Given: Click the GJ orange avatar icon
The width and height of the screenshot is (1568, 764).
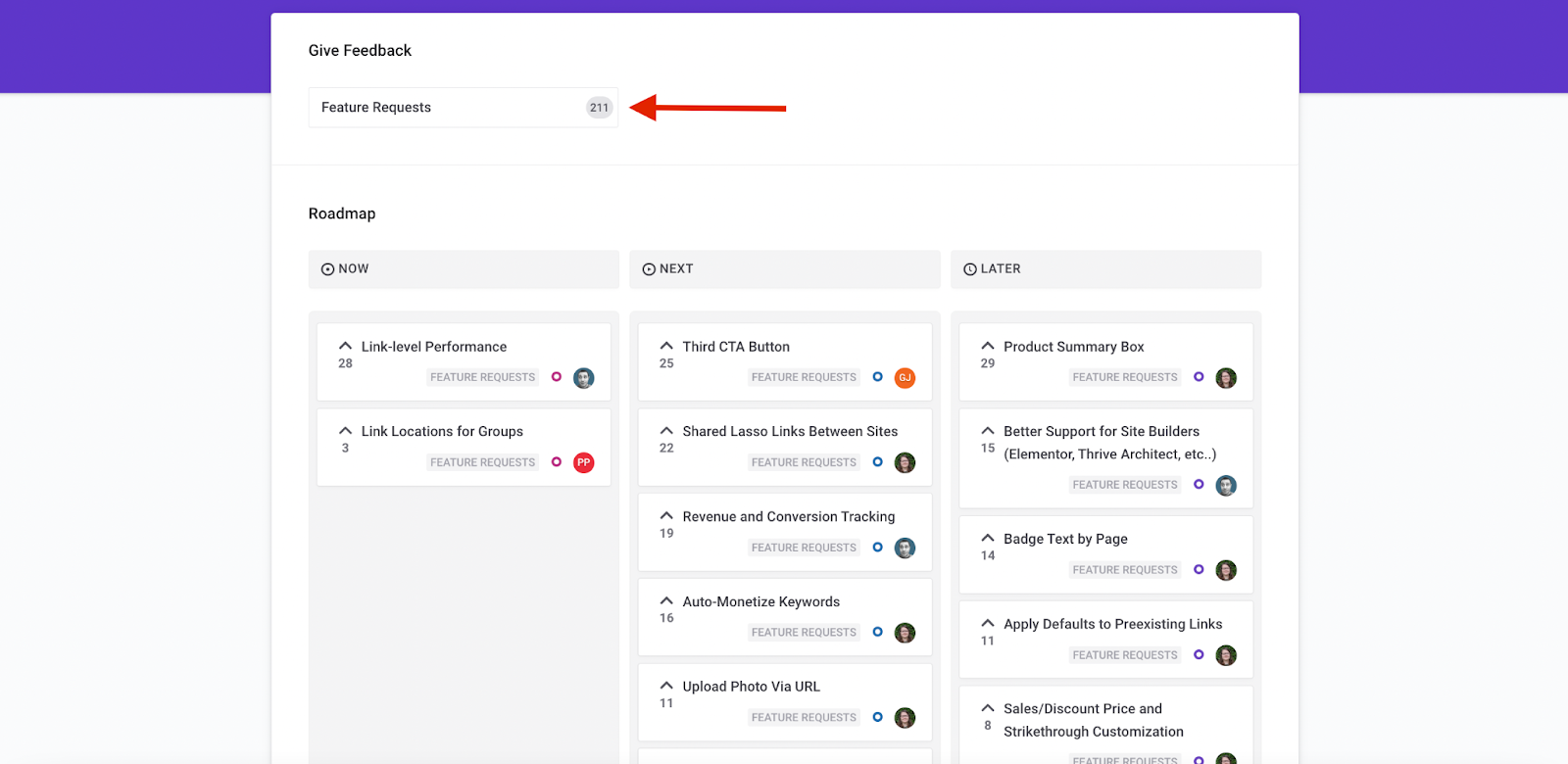Looking at the screenshot, I should coord(905,378).
